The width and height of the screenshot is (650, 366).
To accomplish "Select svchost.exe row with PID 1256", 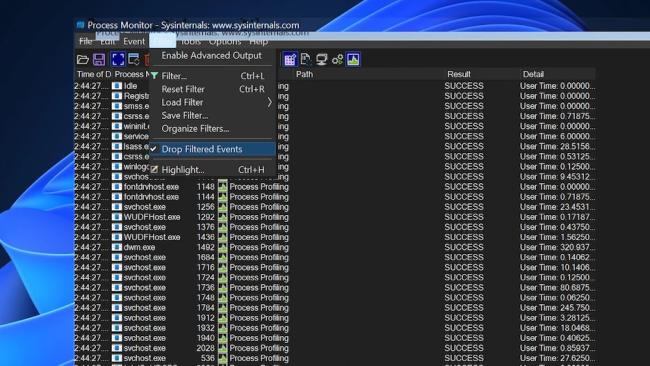I will pos(335,207).
